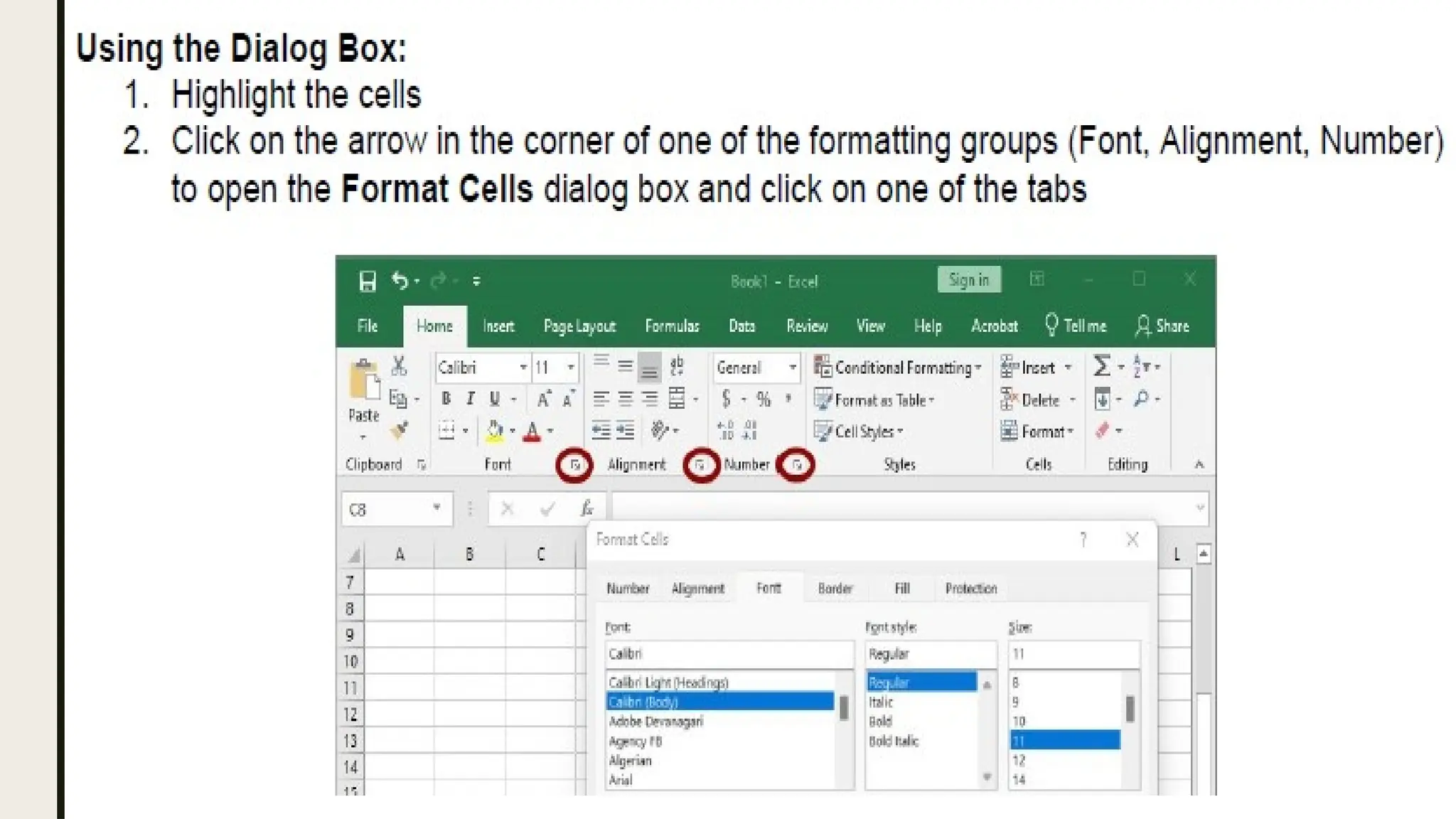Viewport: 1456px width, 819px height.
Task: Click the Center align text icon
Action: click(x=625, y=400)
